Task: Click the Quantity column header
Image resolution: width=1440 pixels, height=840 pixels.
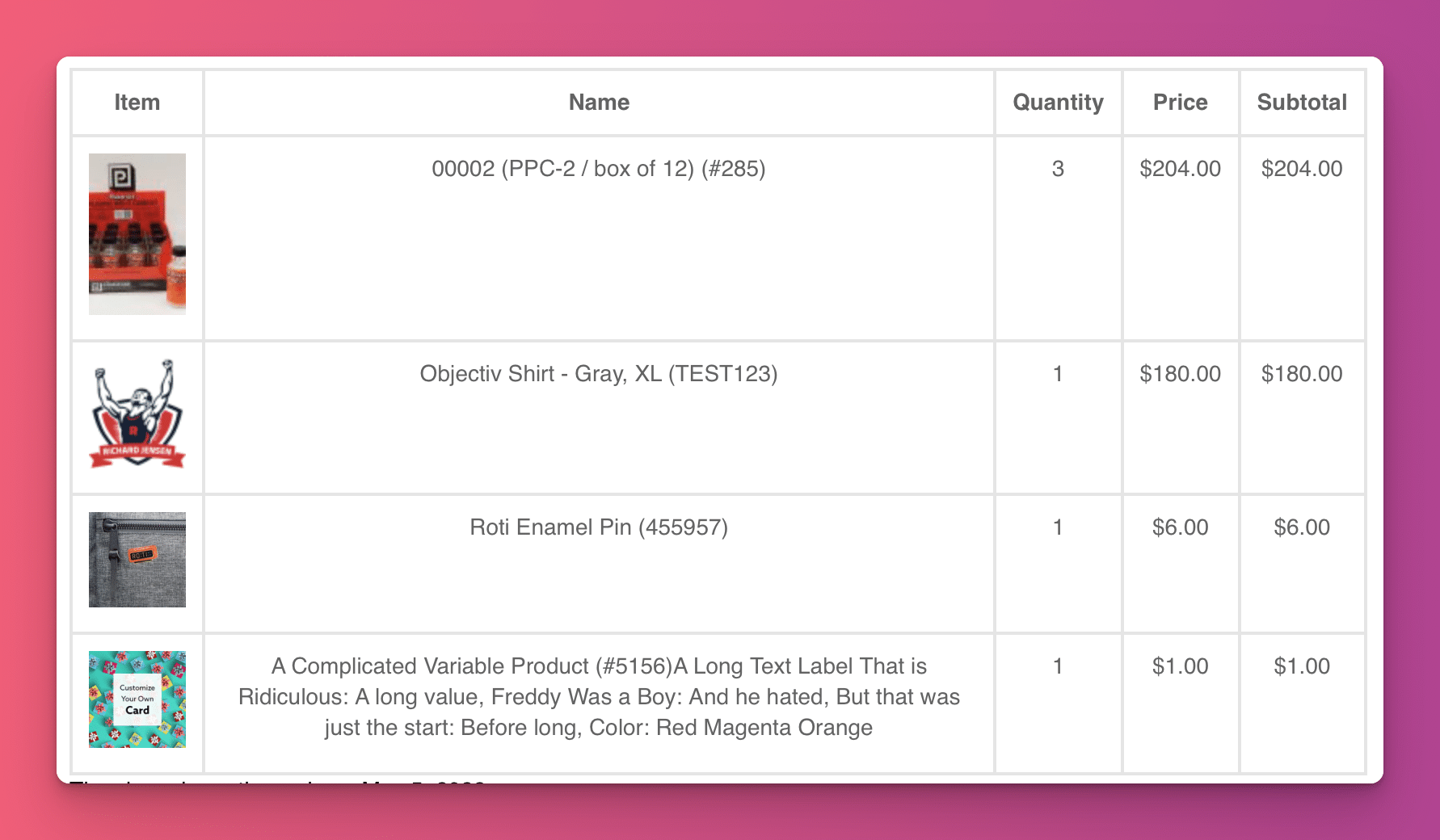Action: pyautogui.click(x=1058, y=103)
